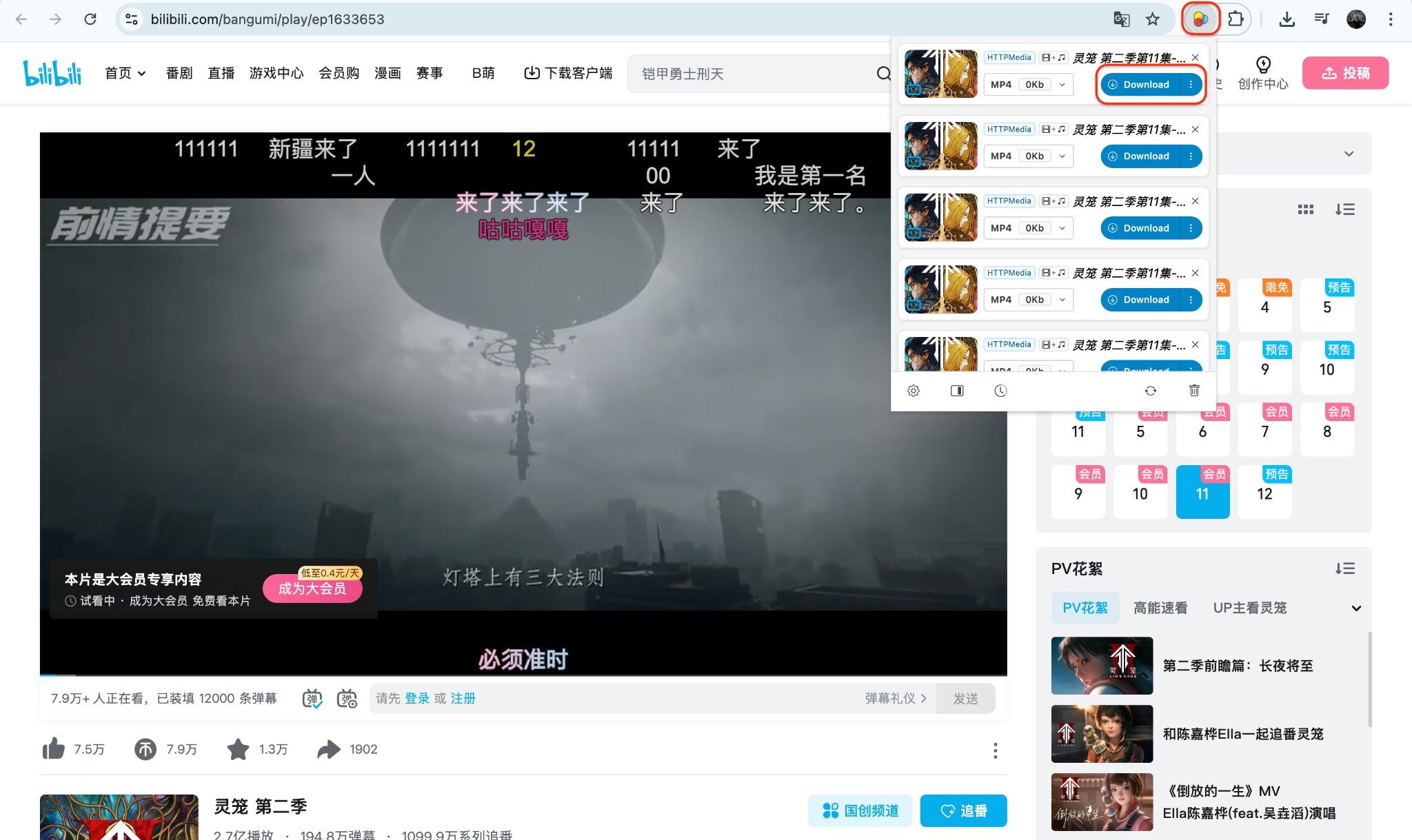This screenshot has height=840, width=1412.
Task: Clear all media with trash icon
Action: pyautogui.click(x=1194, y=391)
